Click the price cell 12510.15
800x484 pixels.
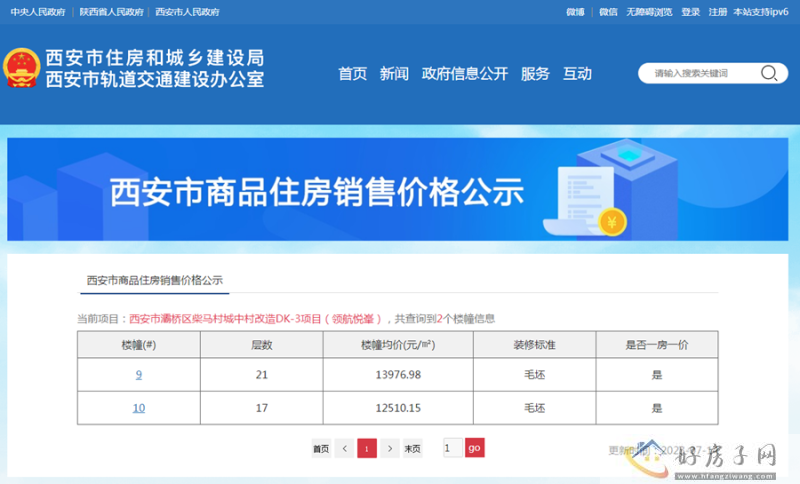pos(398,408)
